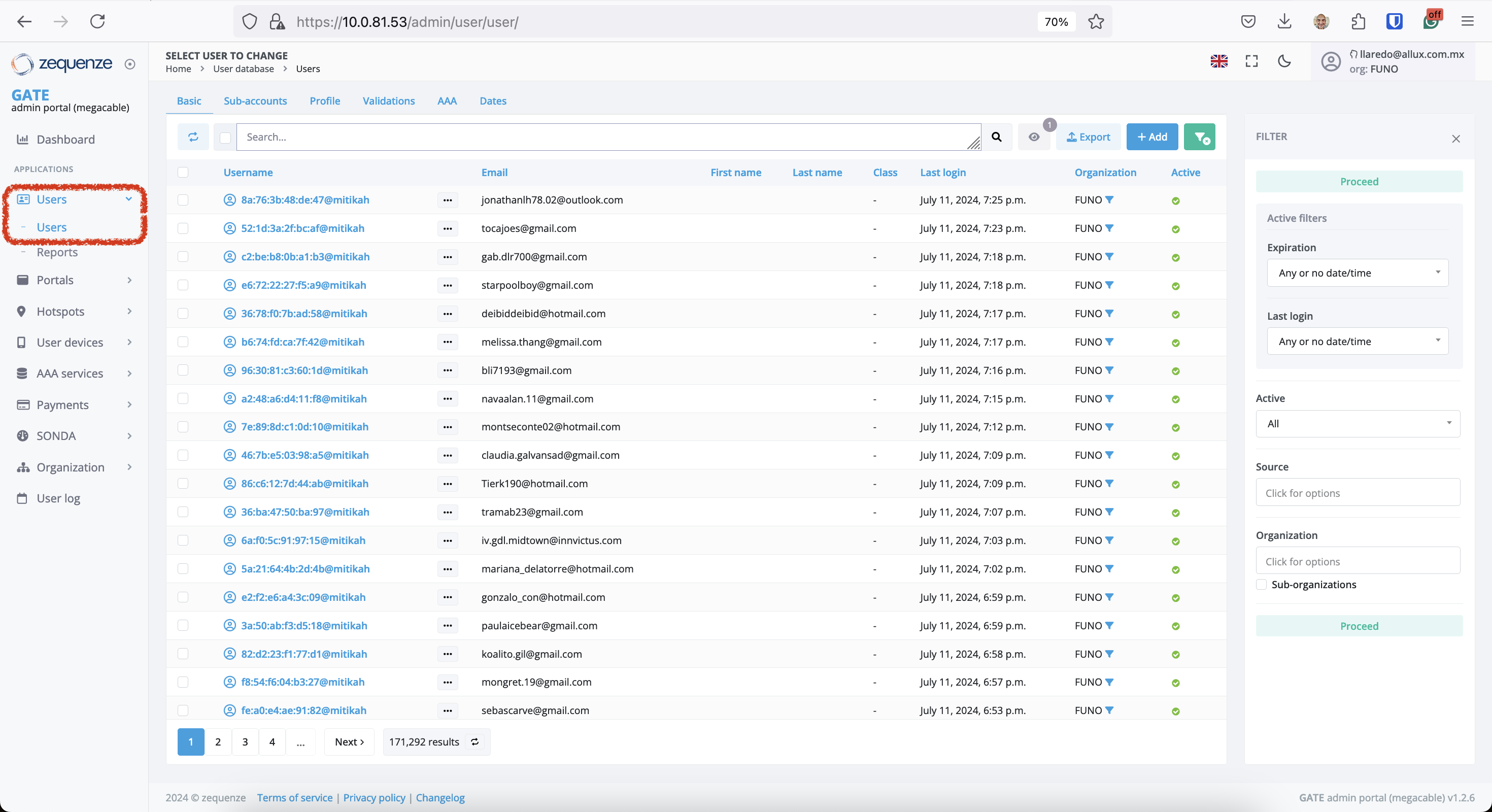Check the Sub-organizations checkbox
Screen dimensions: 1492x812
1262,584
